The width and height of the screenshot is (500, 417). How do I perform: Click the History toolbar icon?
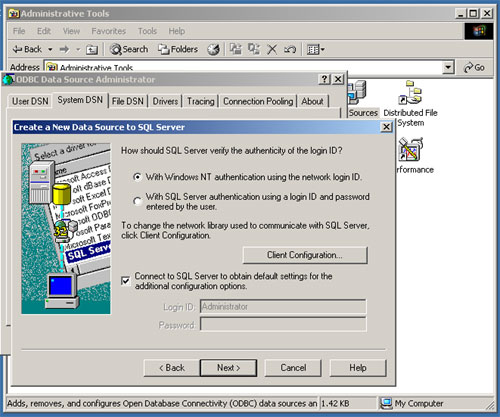click(213, 50)
